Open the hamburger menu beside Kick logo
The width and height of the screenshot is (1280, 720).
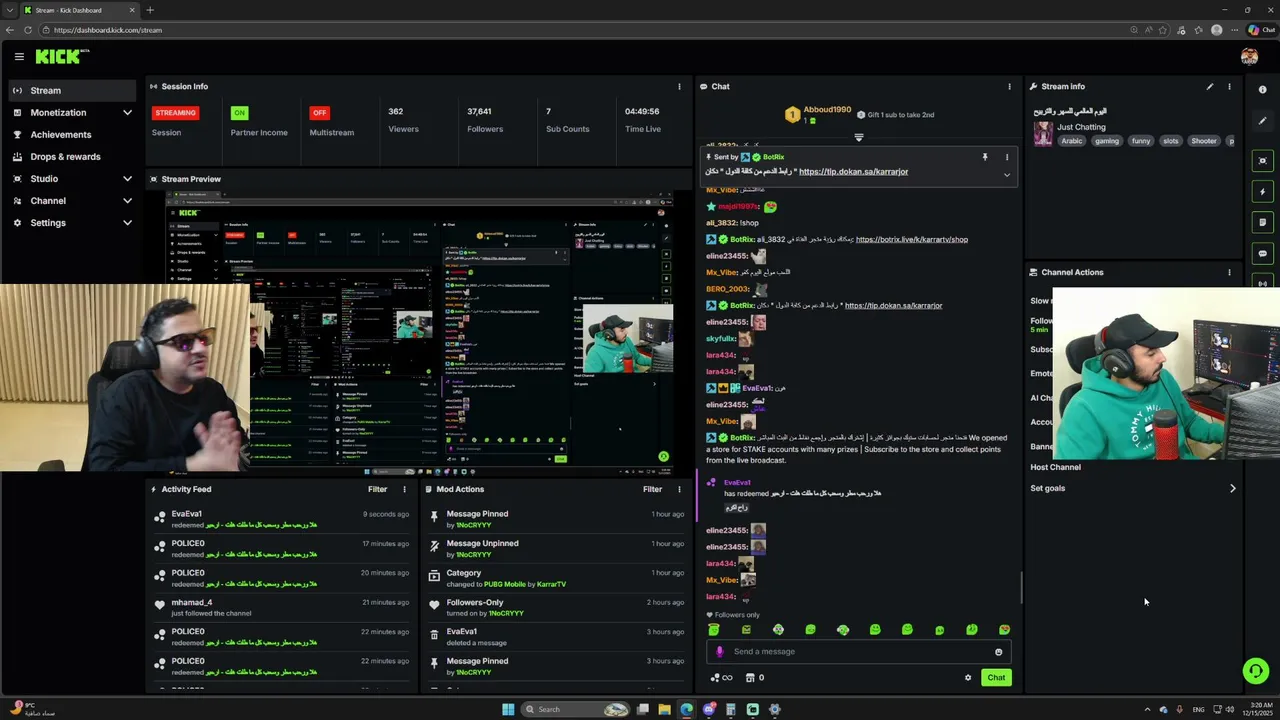tap(19, 57)
